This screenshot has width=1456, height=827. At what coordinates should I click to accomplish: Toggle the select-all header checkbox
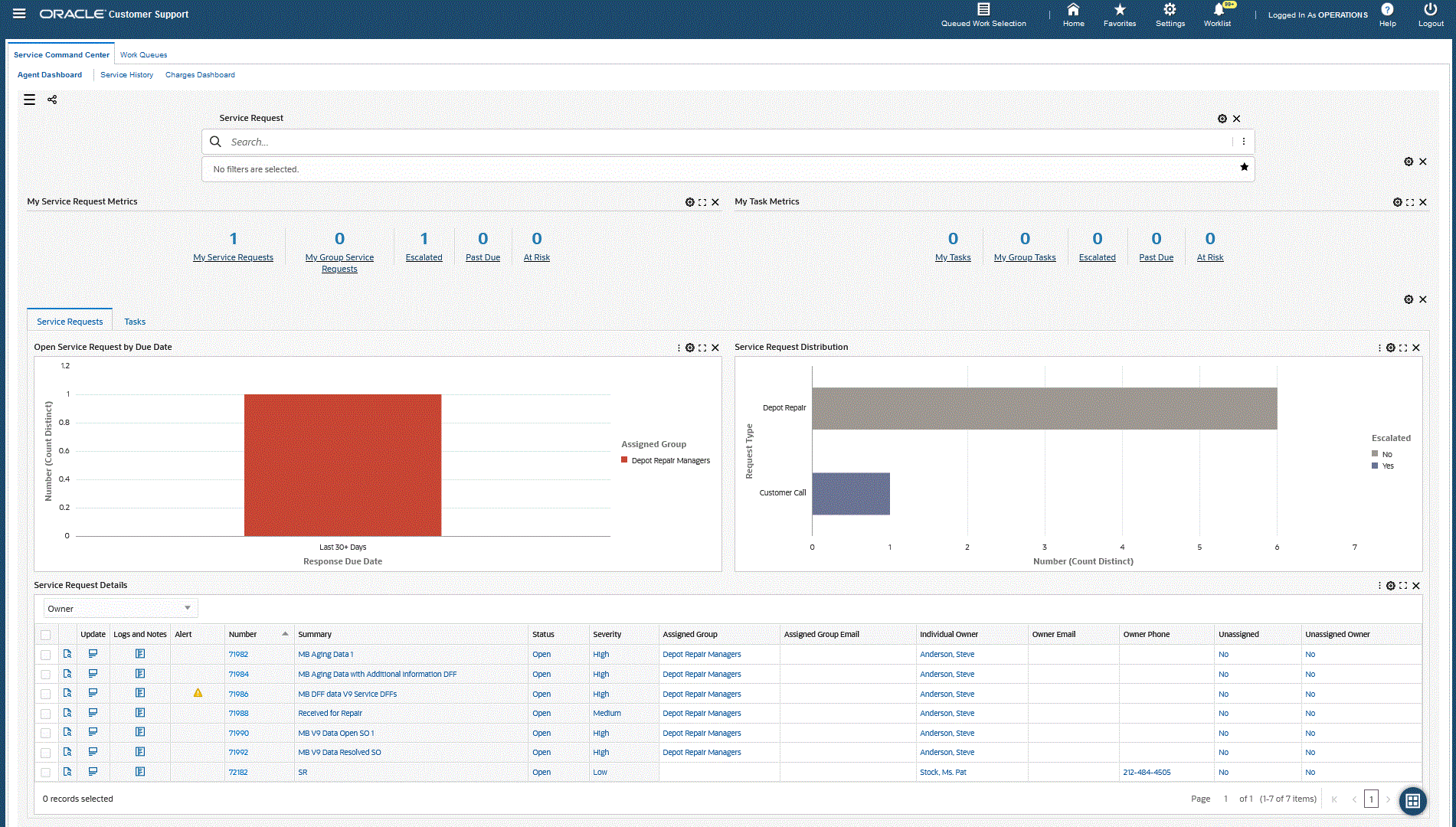[x=46, y=635]
